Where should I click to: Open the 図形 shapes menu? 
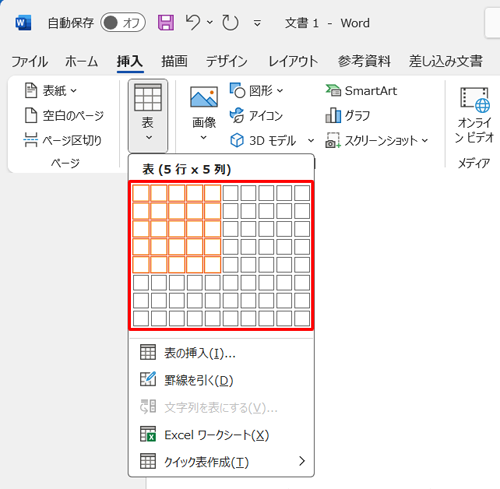click(256, 91)
